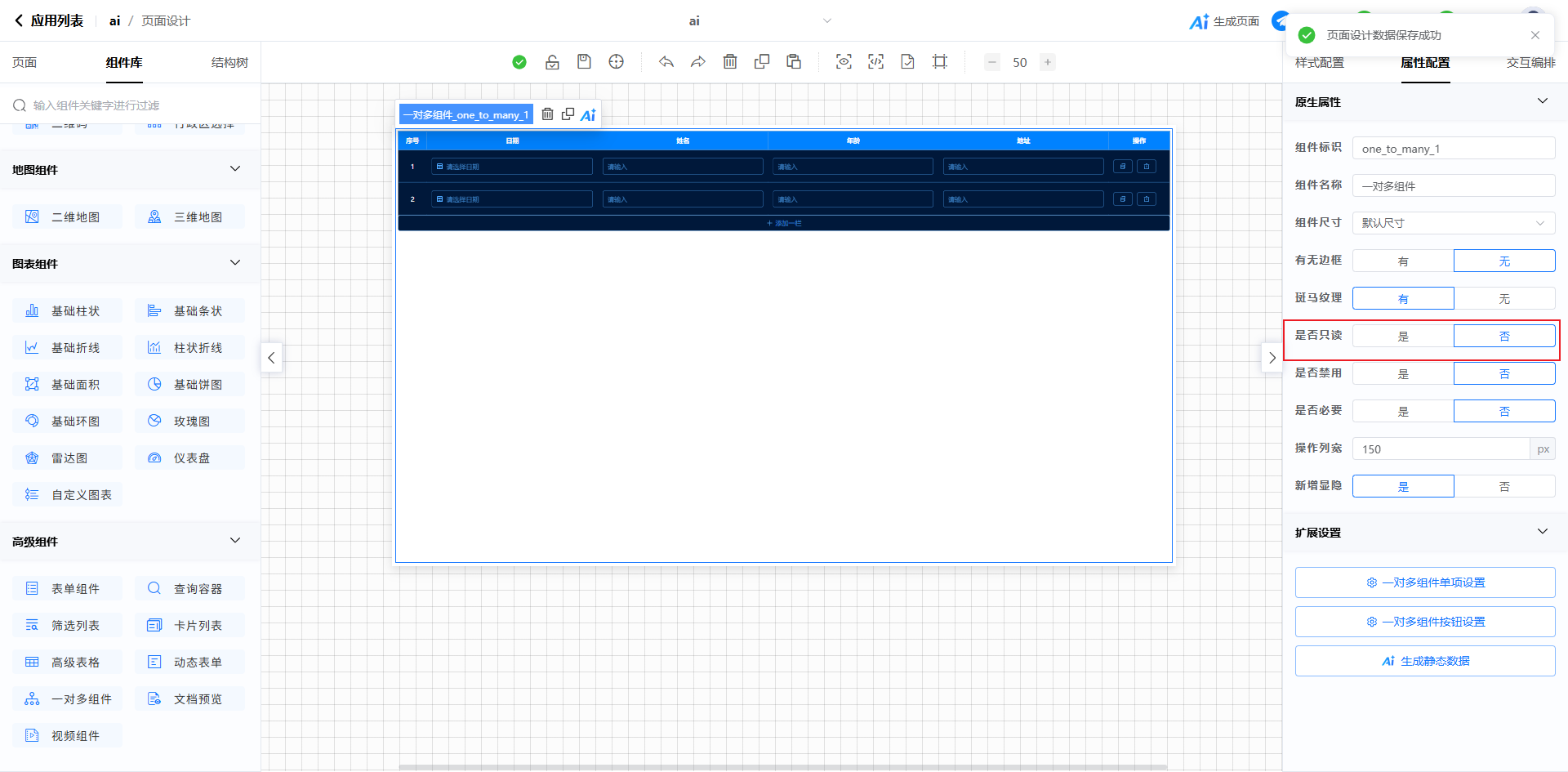Click the AI icon on the selected component
The image size is (1568, 772).
[588, 115]
